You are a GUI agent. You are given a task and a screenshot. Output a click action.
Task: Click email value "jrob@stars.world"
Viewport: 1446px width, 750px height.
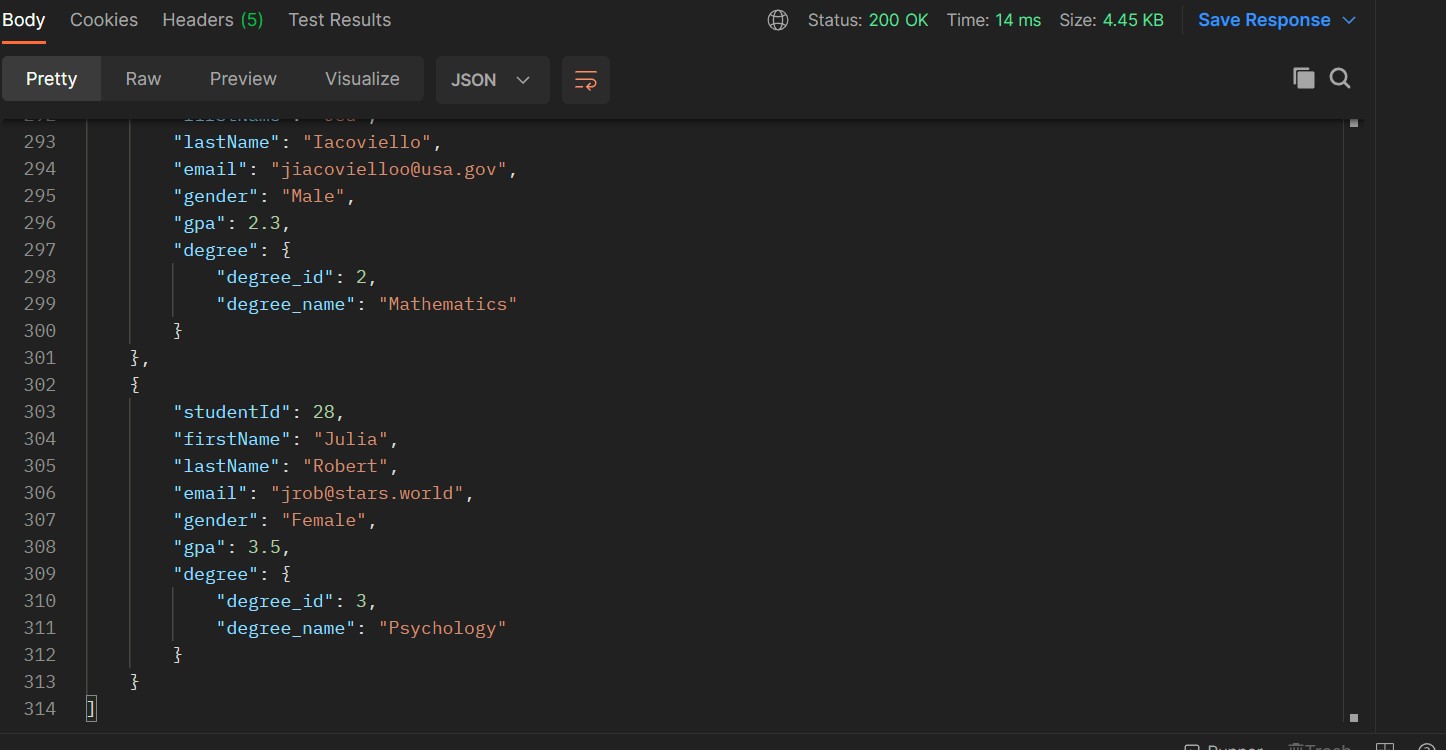(367, 493)
